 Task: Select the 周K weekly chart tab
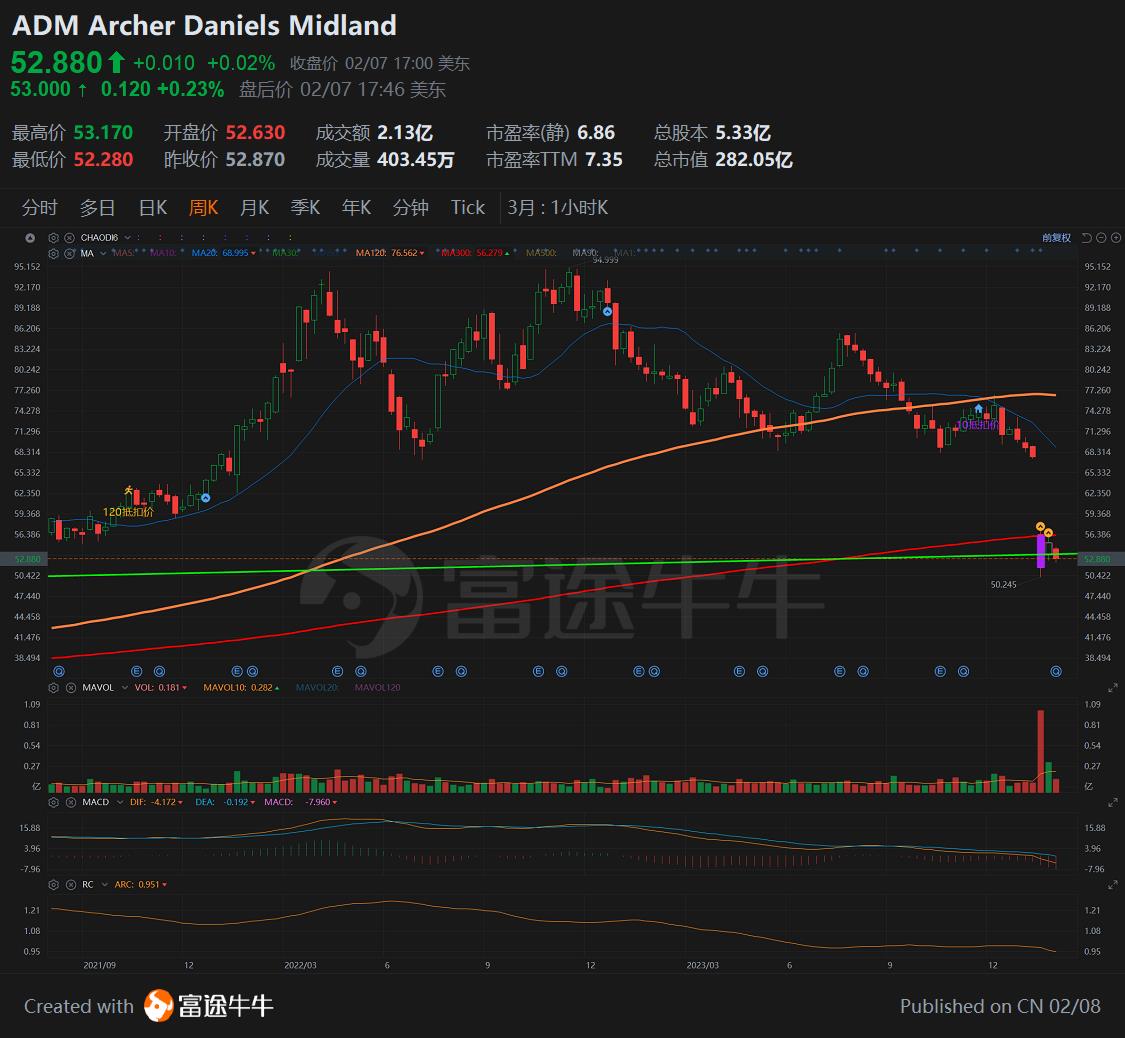pyautogui.click(x=203, y=207)
